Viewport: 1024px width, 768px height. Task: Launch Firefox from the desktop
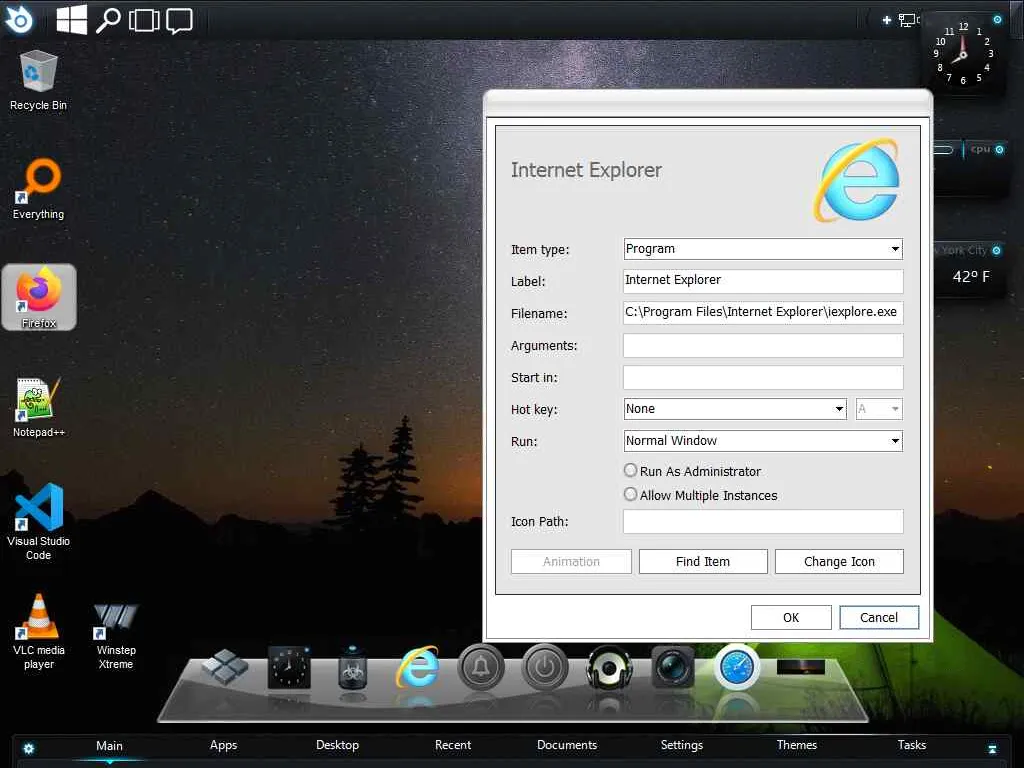pos(39,297)
